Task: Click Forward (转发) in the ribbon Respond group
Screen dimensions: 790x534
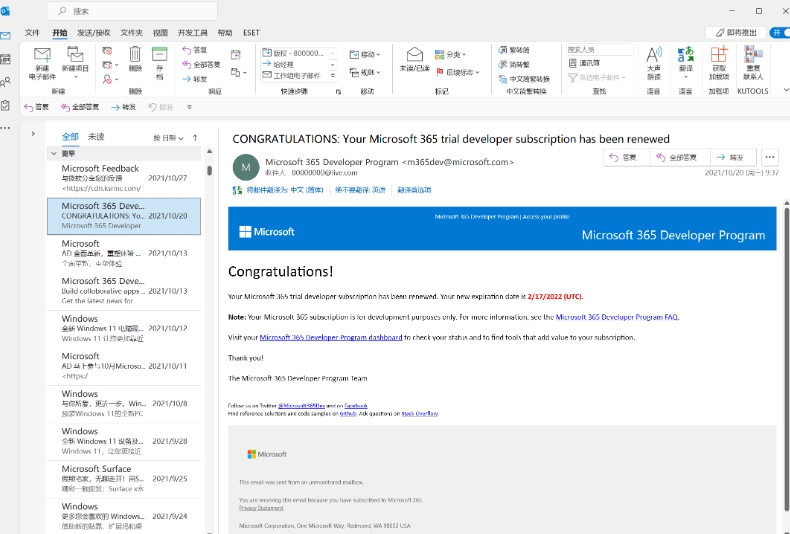Action: (195, 79)
